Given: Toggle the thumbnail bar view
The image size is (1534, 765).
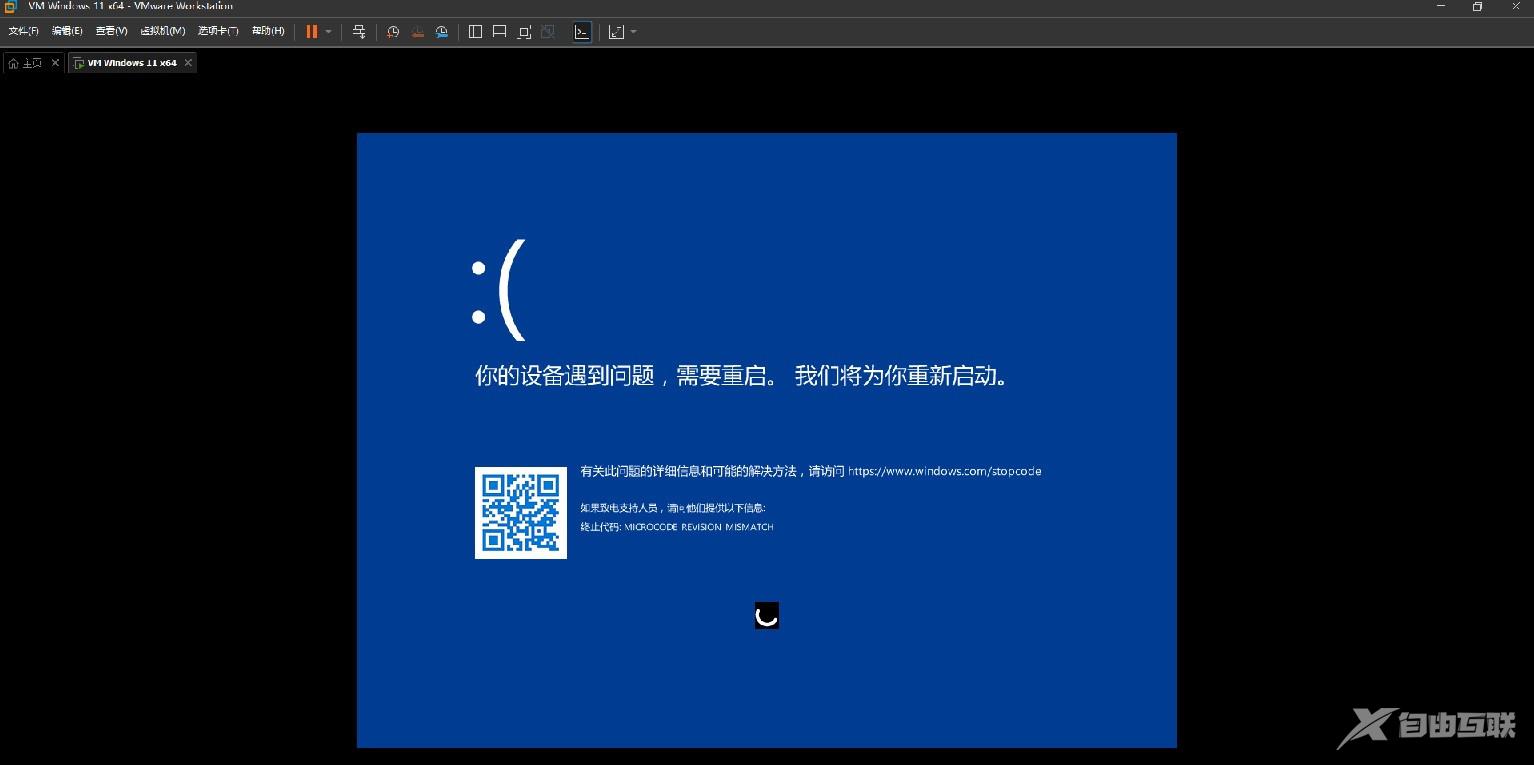Looking at the screenshot, I should 500,32.
